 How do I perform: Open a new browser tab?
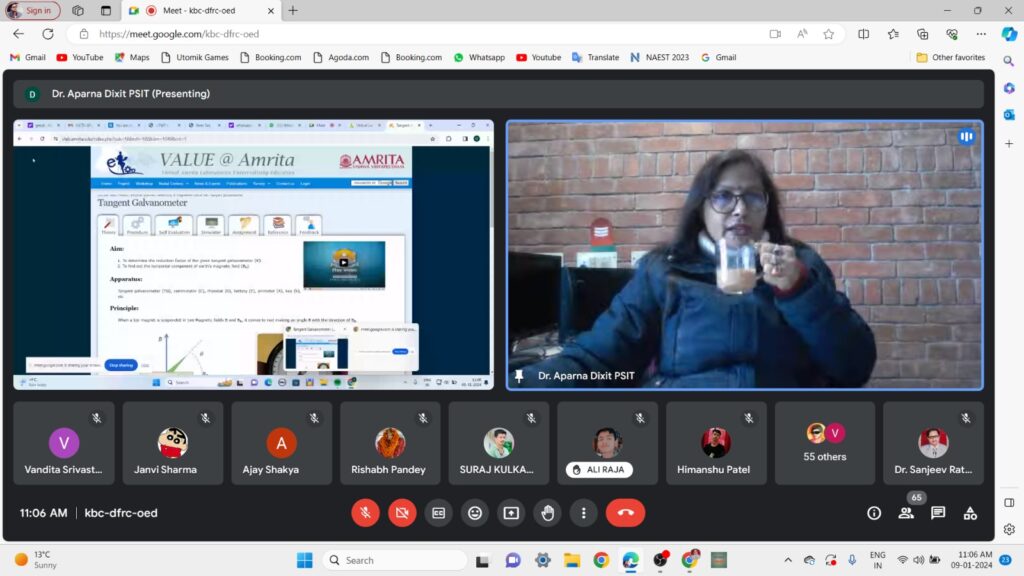[293, 10]
